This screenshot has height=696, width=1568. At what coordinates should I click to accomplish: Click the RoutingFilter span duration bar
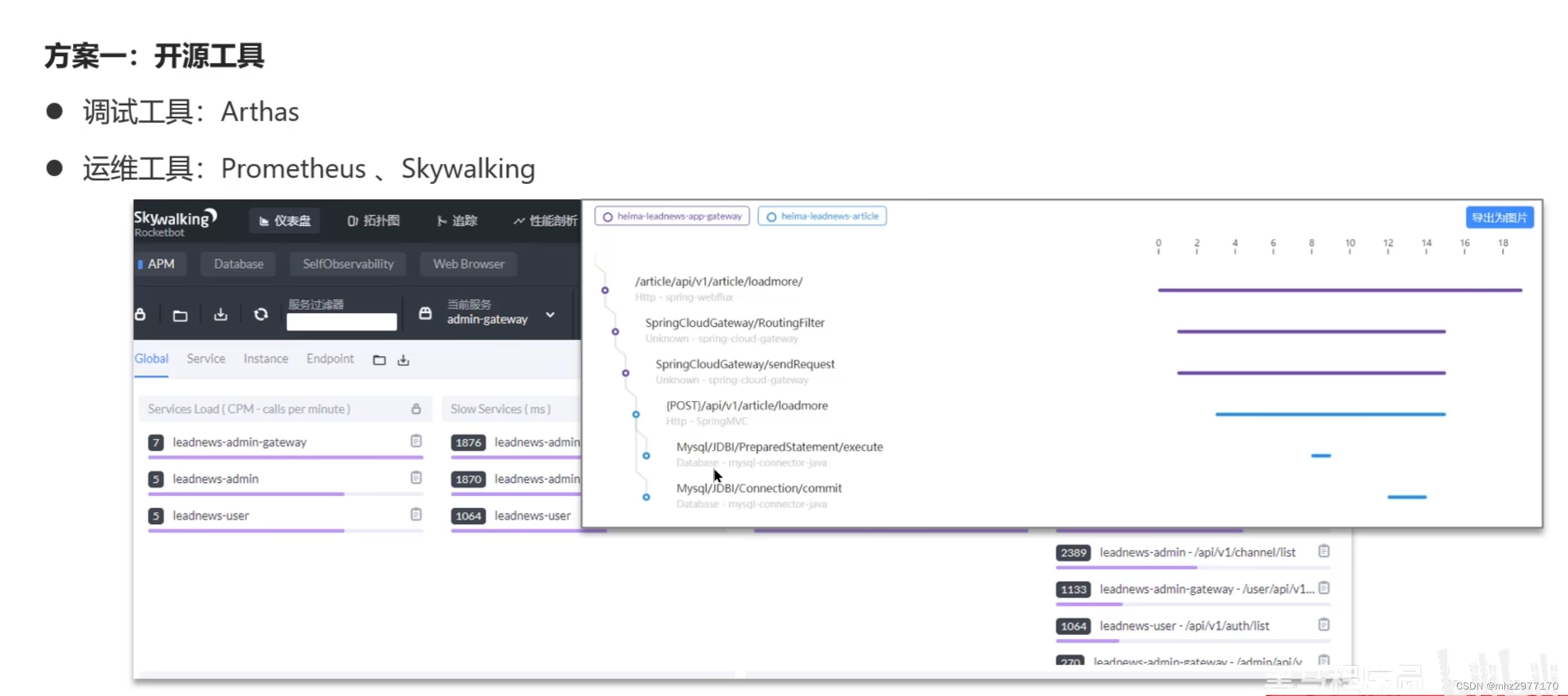coord(1312,332)
